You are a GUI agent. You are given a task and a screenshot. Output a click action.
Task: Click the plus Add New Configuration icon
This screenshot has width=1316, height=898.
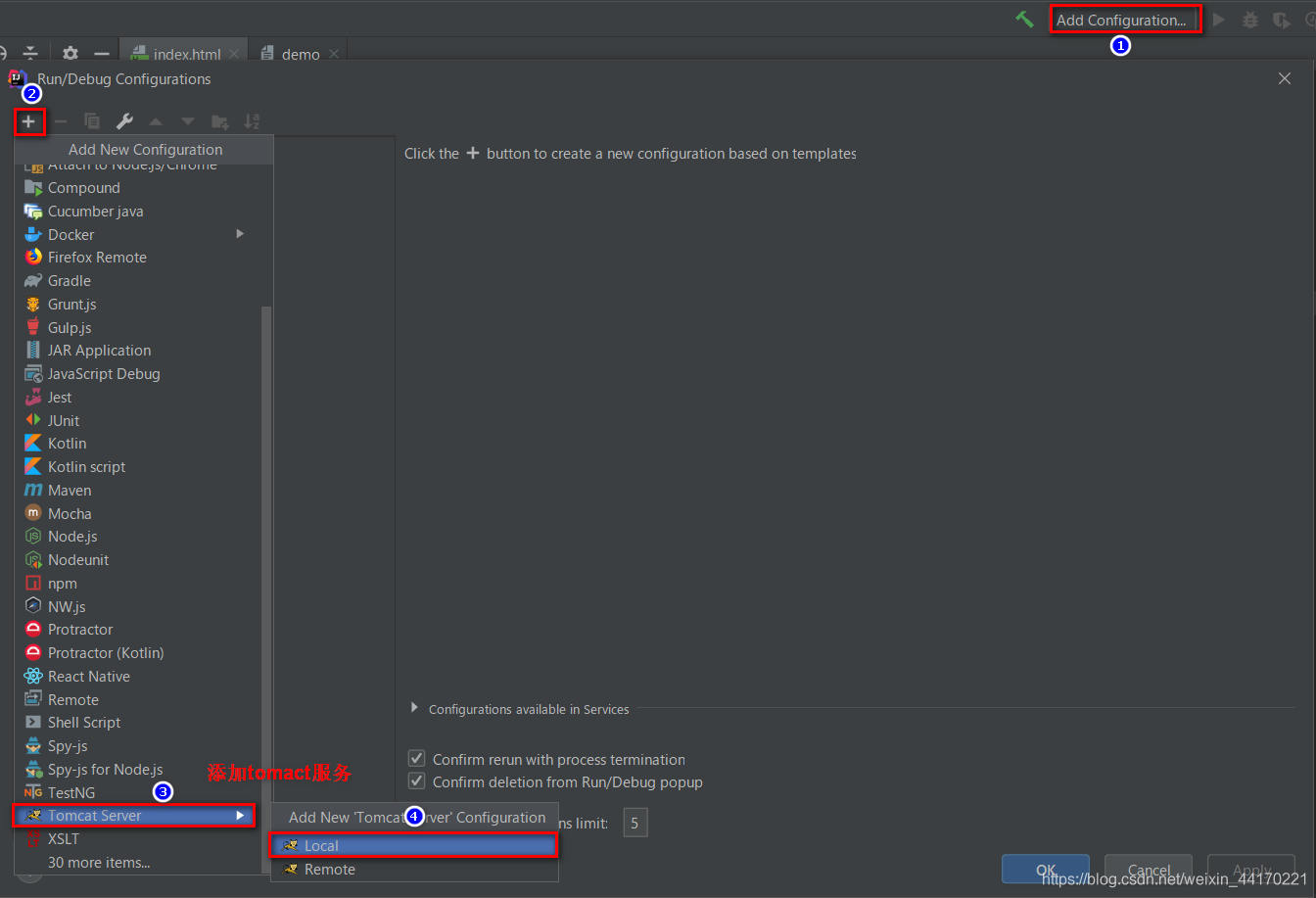click(x=29, y=121)
